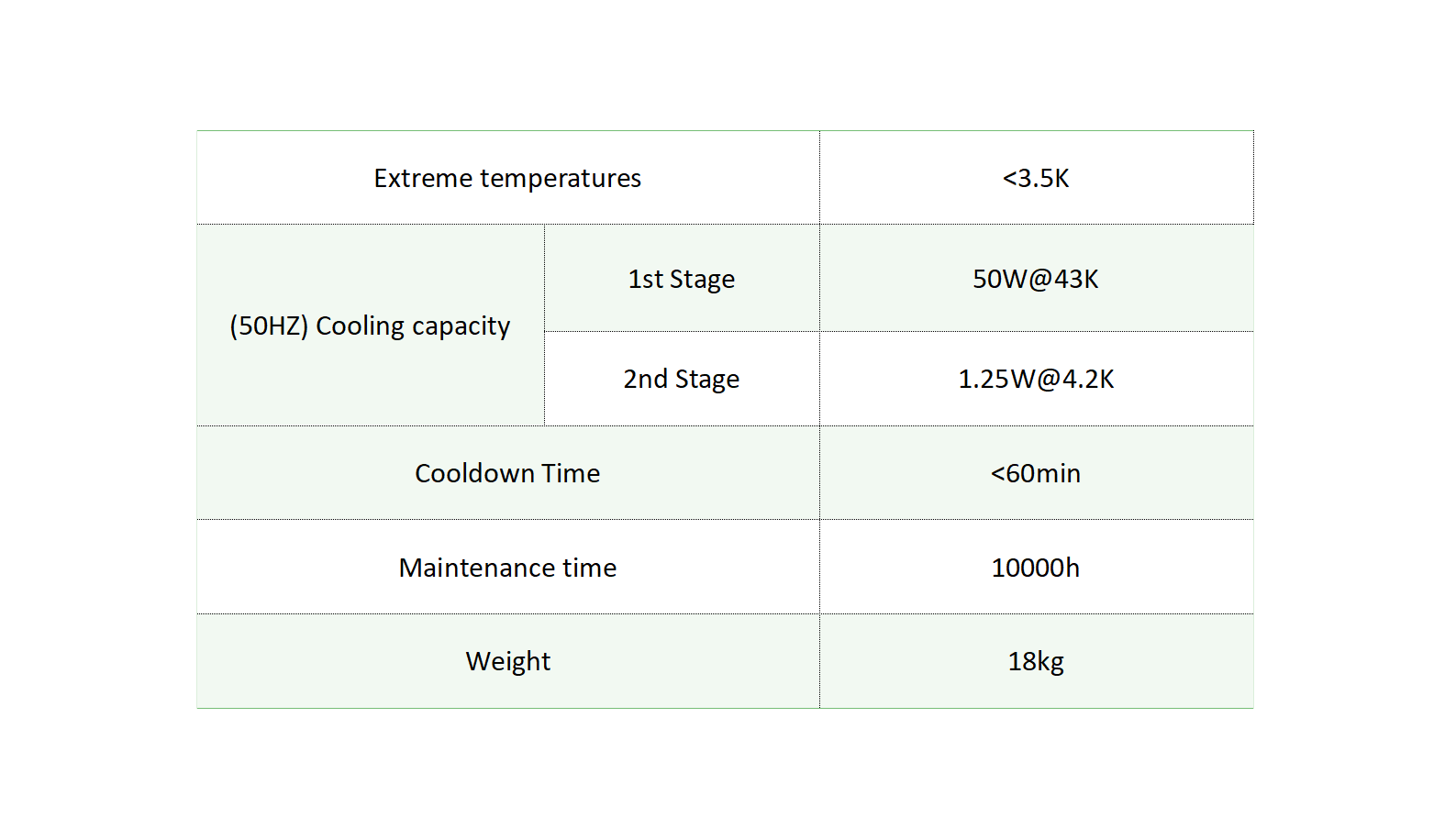
Task: Click "1st" in the 1st Stage cell
Action: point(645,279)
